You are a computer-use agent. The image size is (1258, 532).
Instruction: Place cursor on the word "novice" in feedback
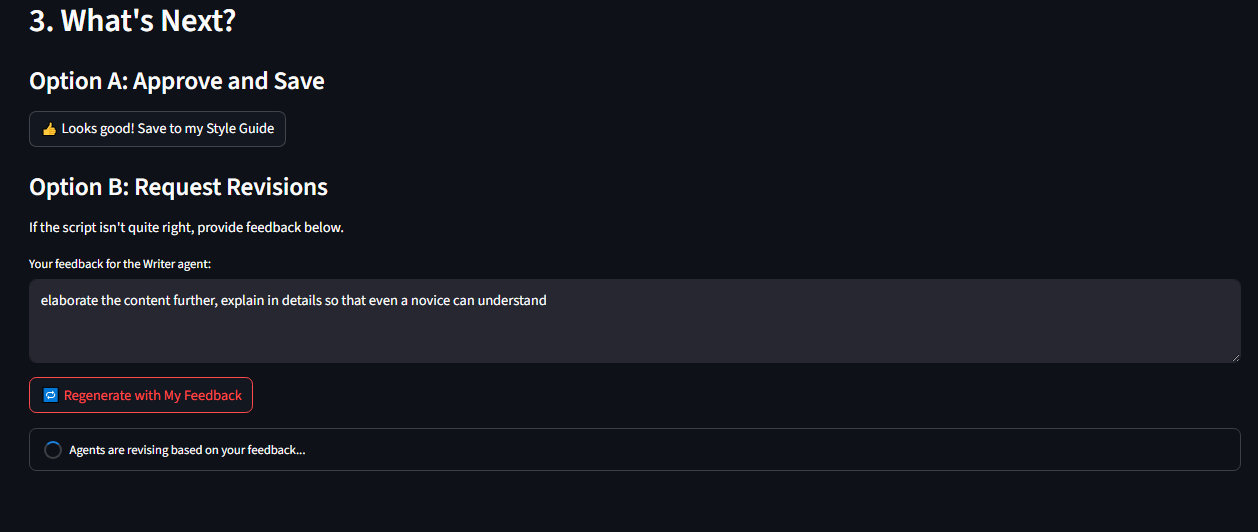pos(428,300)
